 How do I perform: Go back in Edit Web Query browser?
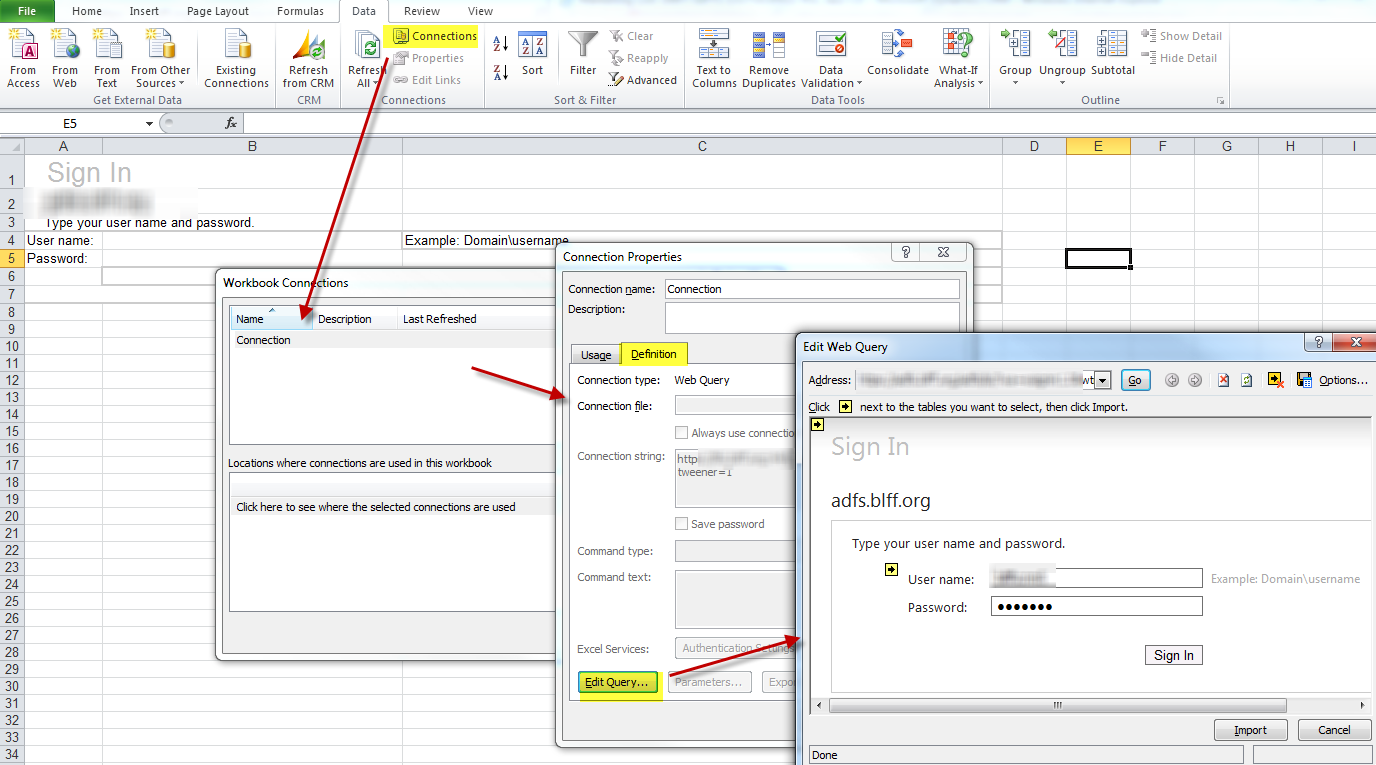1172,380
